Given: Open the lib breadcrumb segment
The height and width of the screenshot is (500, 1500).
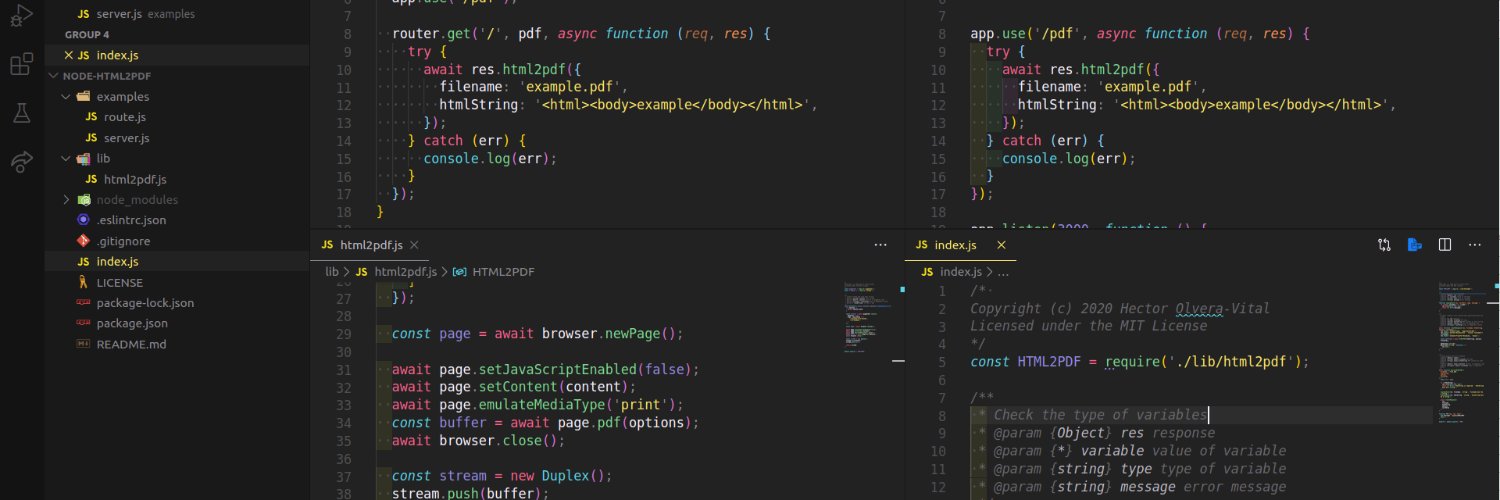Looking at the screenshot, I should tap(331, 272).
